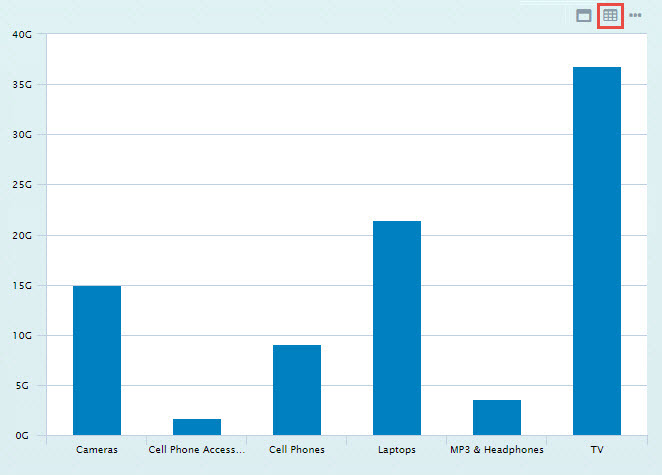
Task: Select the Cell Phones axis label
Action: [x=297, y=450]
